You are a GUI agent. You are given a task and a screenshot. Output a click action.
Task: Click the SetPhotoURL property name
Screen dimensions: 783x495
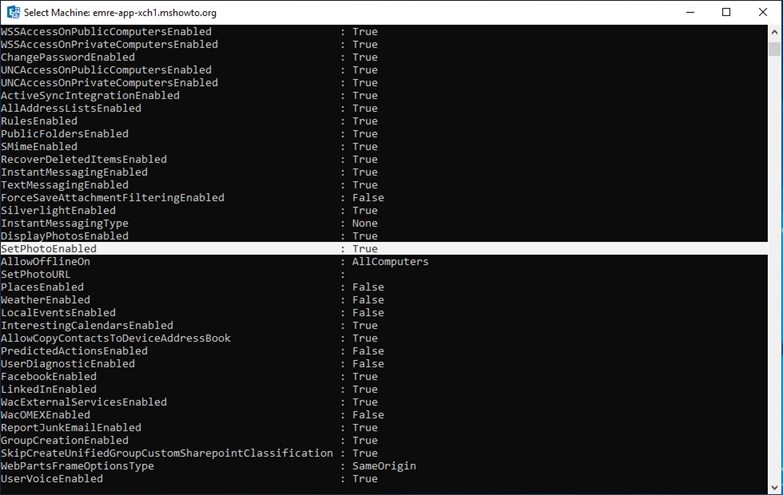point(35,274)
